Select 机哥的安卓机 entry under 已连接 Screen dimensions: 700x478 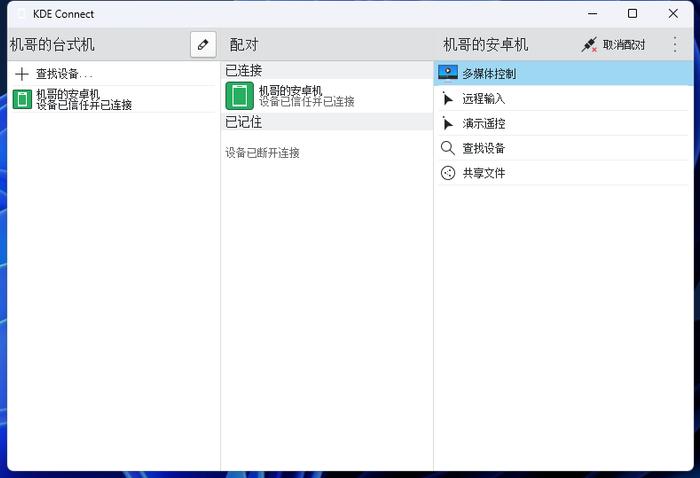tap(327, 96)
